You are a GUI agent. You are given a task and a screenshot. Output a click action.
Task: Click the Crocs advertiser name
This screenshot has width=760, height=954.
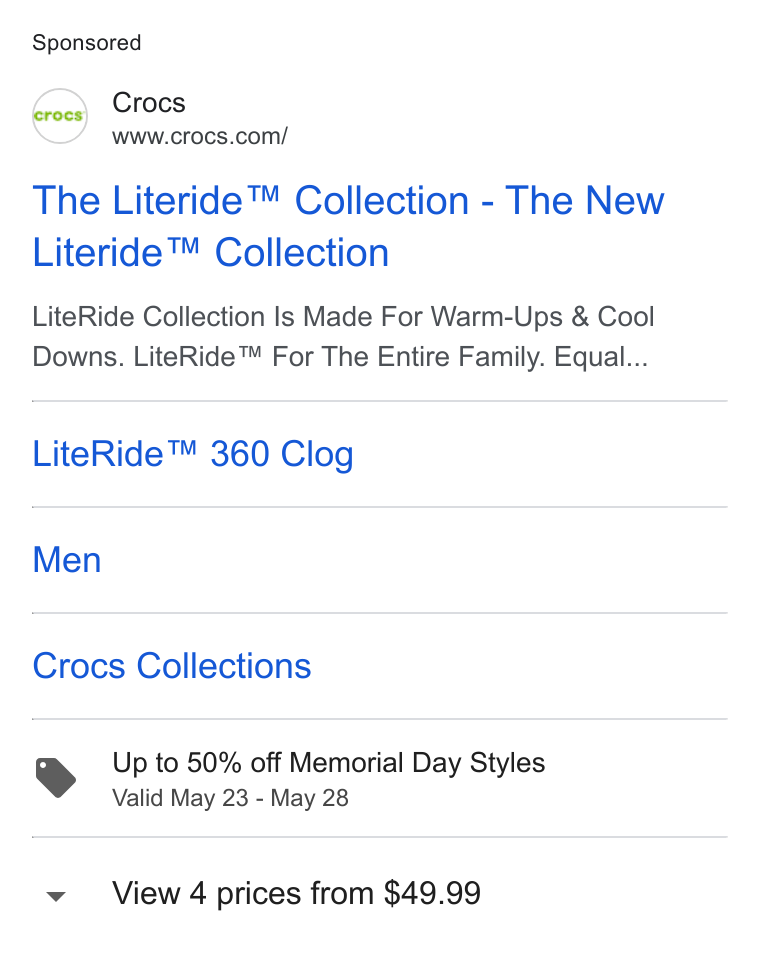pyautogui.click(x=148, y=103)
